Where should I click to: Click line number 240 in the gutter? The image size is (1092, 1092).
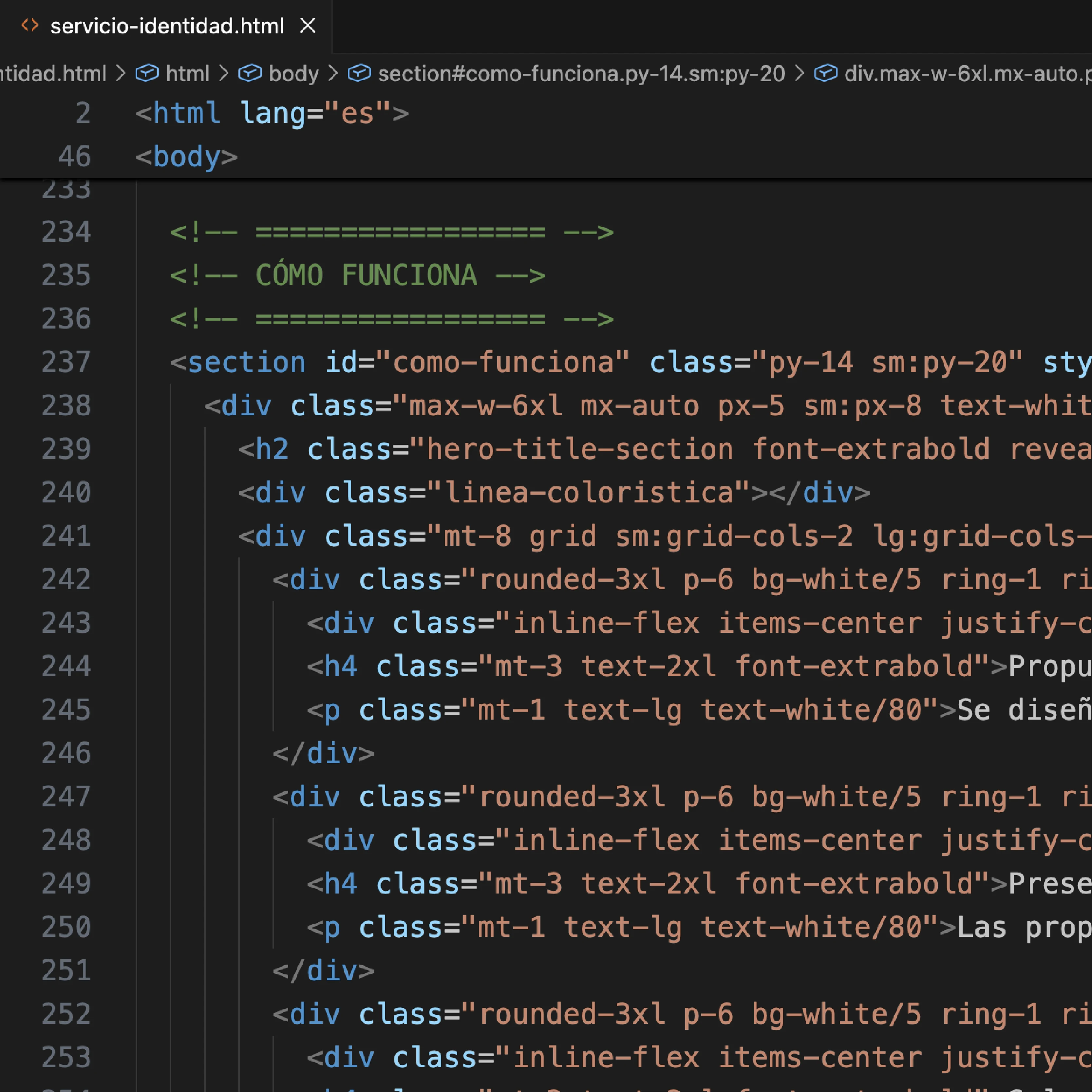point(66,493)
